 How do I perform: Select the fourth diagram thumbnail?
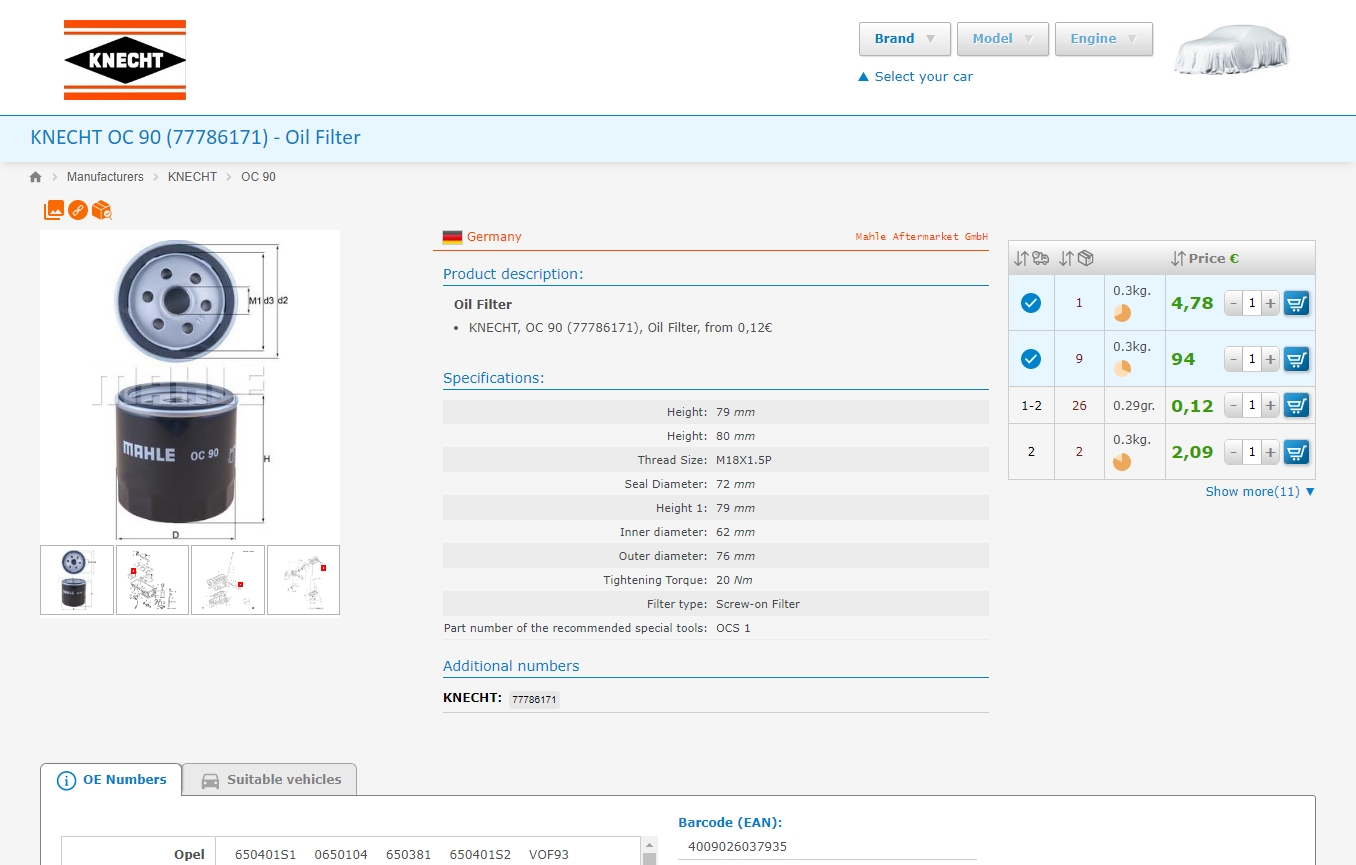coord(303,580)
